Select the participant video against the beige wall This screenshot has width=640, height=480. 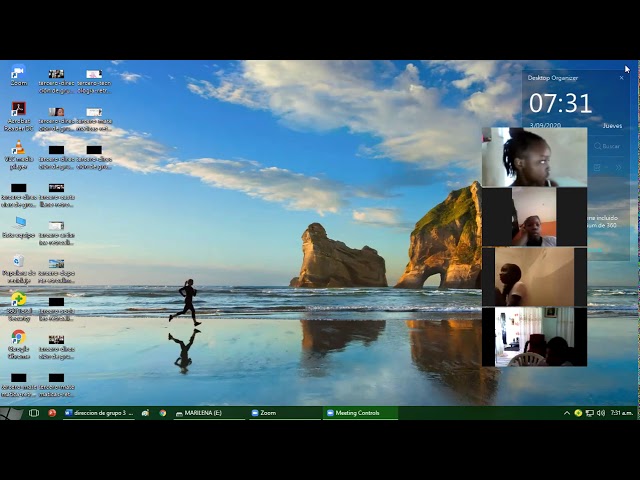tap(534, 277)
